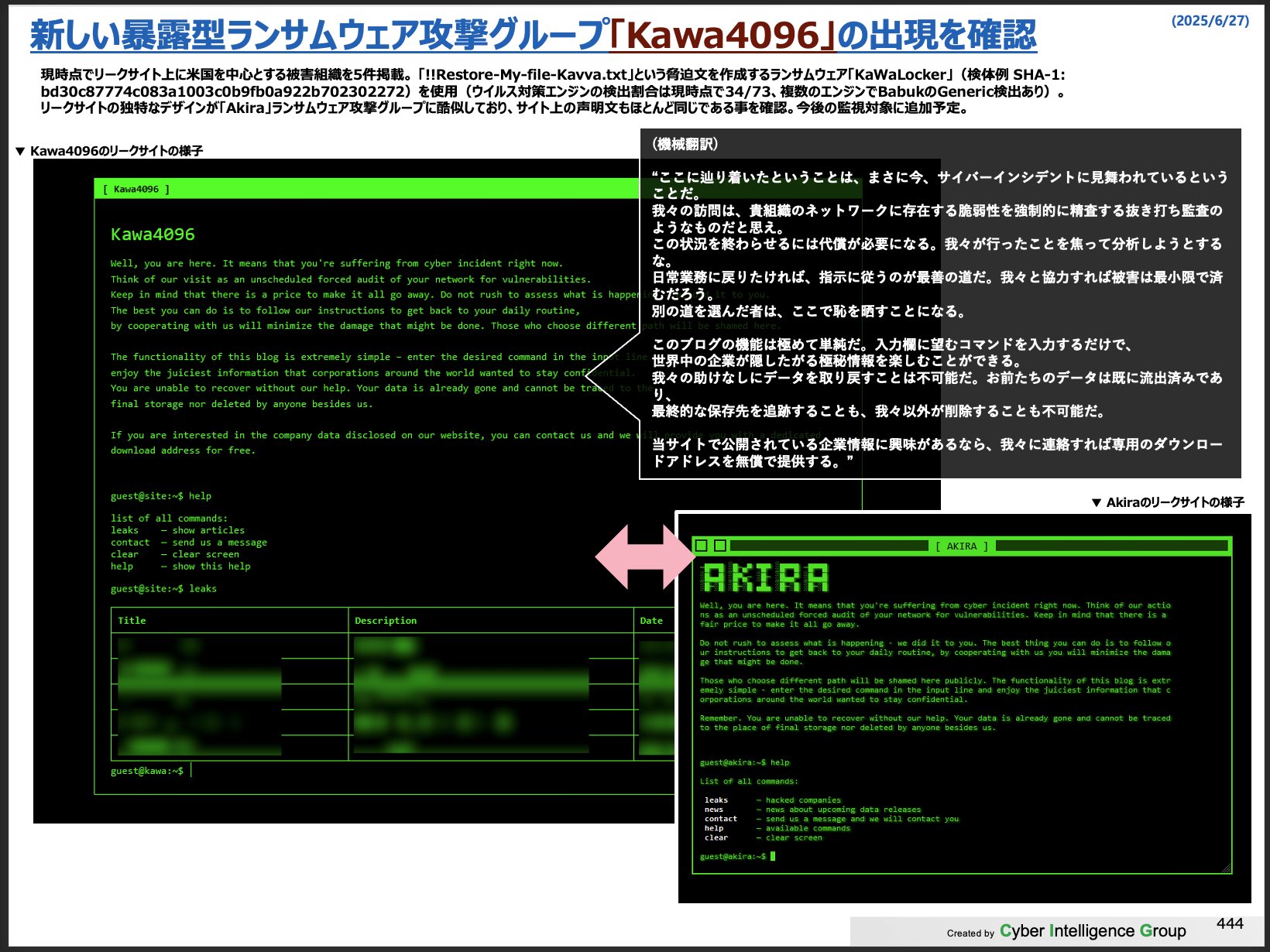Click the "guest@site:~$ help" command line

click(x=161, y=496)
